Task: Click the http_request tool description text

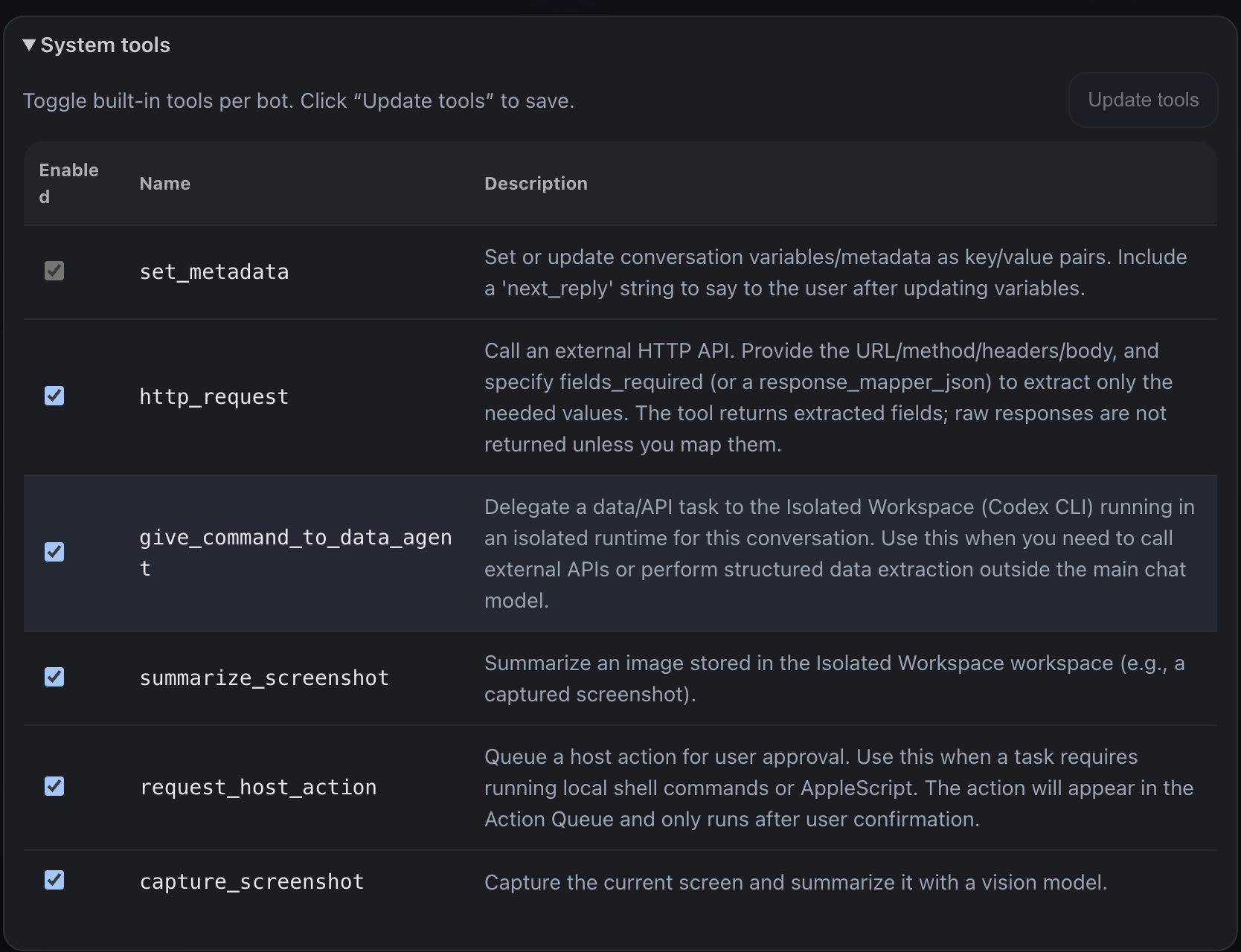Action: (826, 396)
